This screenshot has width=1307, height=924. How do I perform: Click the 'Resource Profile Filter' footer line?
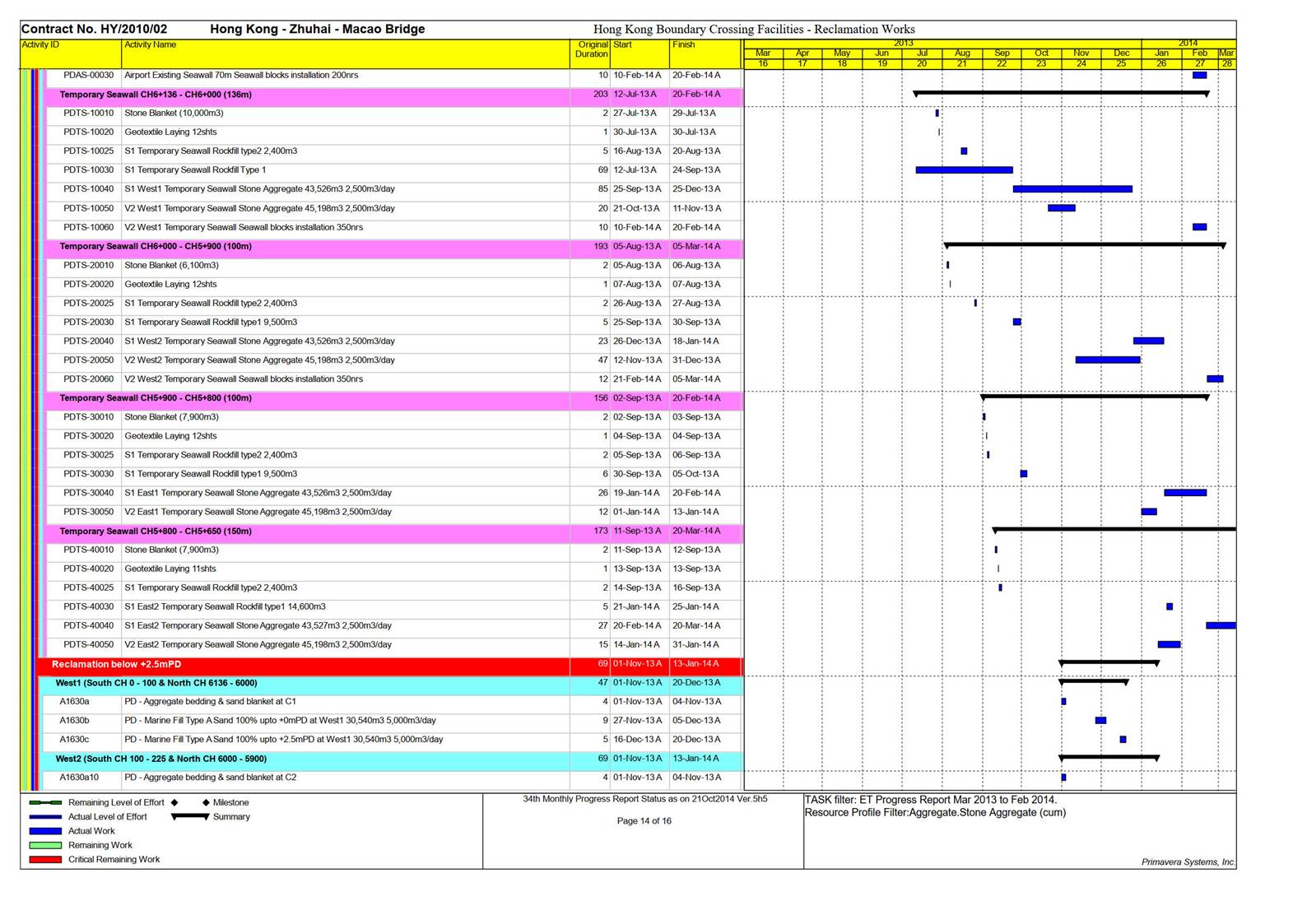click(x=935, y=813)
